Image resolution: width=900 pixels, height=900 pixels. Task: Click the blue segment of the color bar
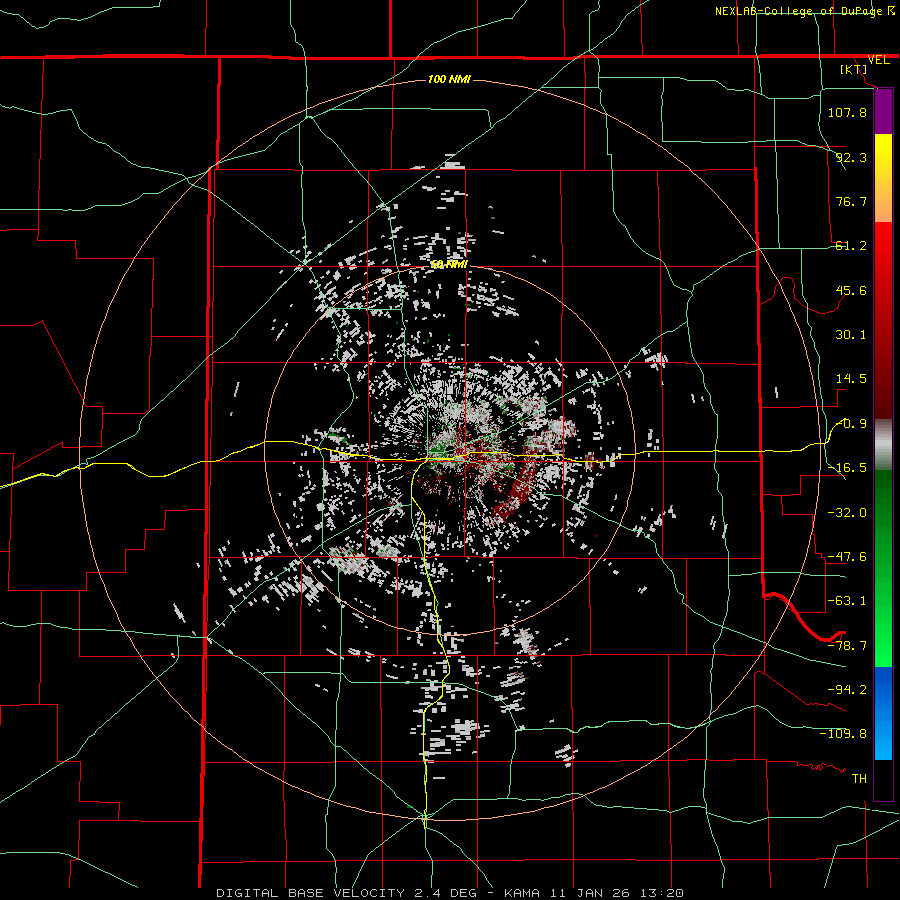tap(883, 713)
